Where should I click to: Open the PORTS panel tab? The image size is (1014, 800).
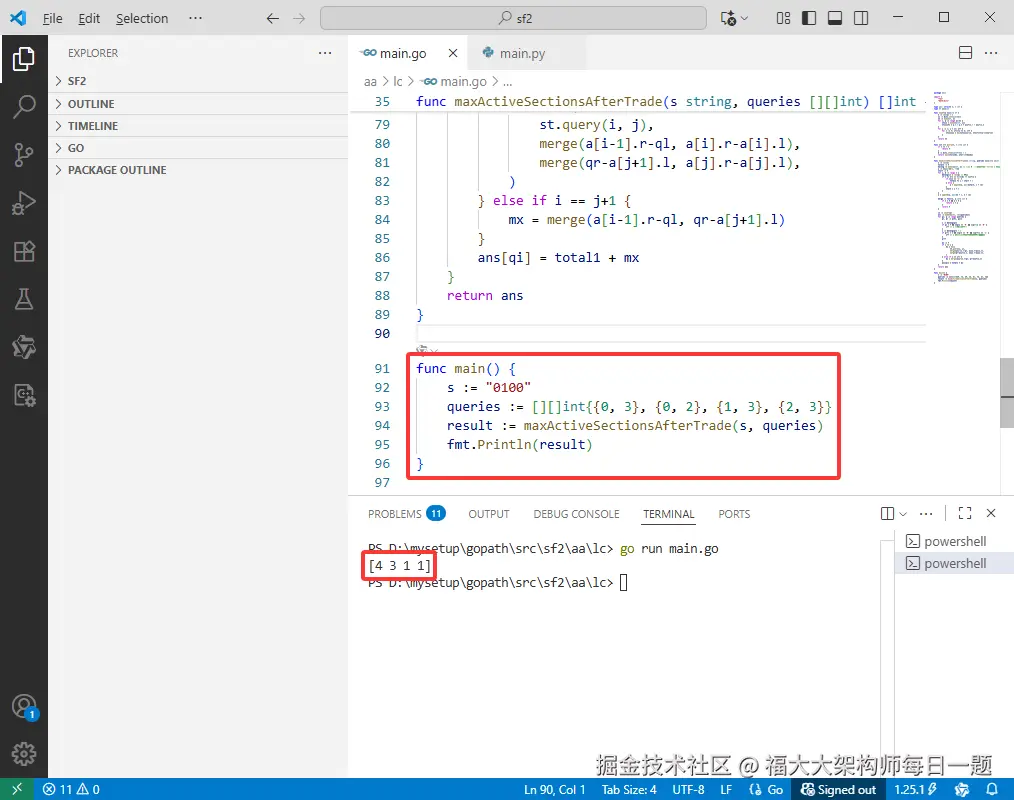(x=734, y=514)
